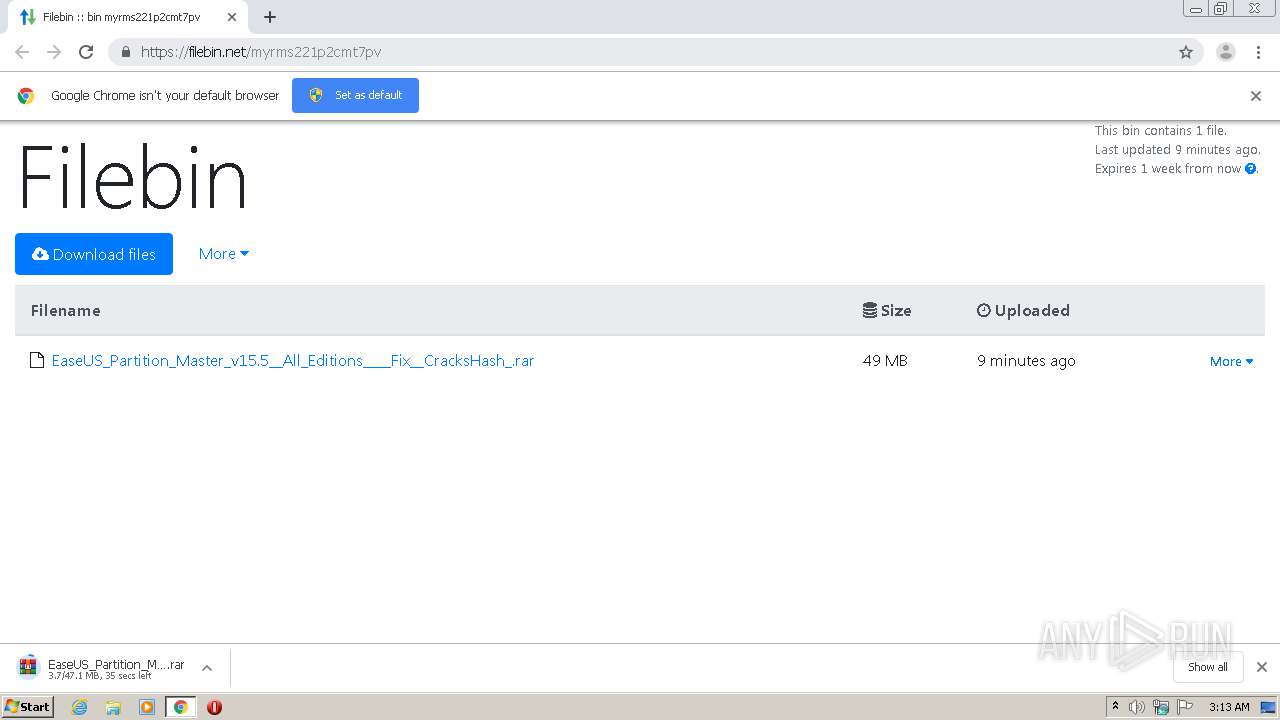Screen dimensions: 1280x720
Task: Open Chrome's three-dot menu
Action: pos(1258,52)
